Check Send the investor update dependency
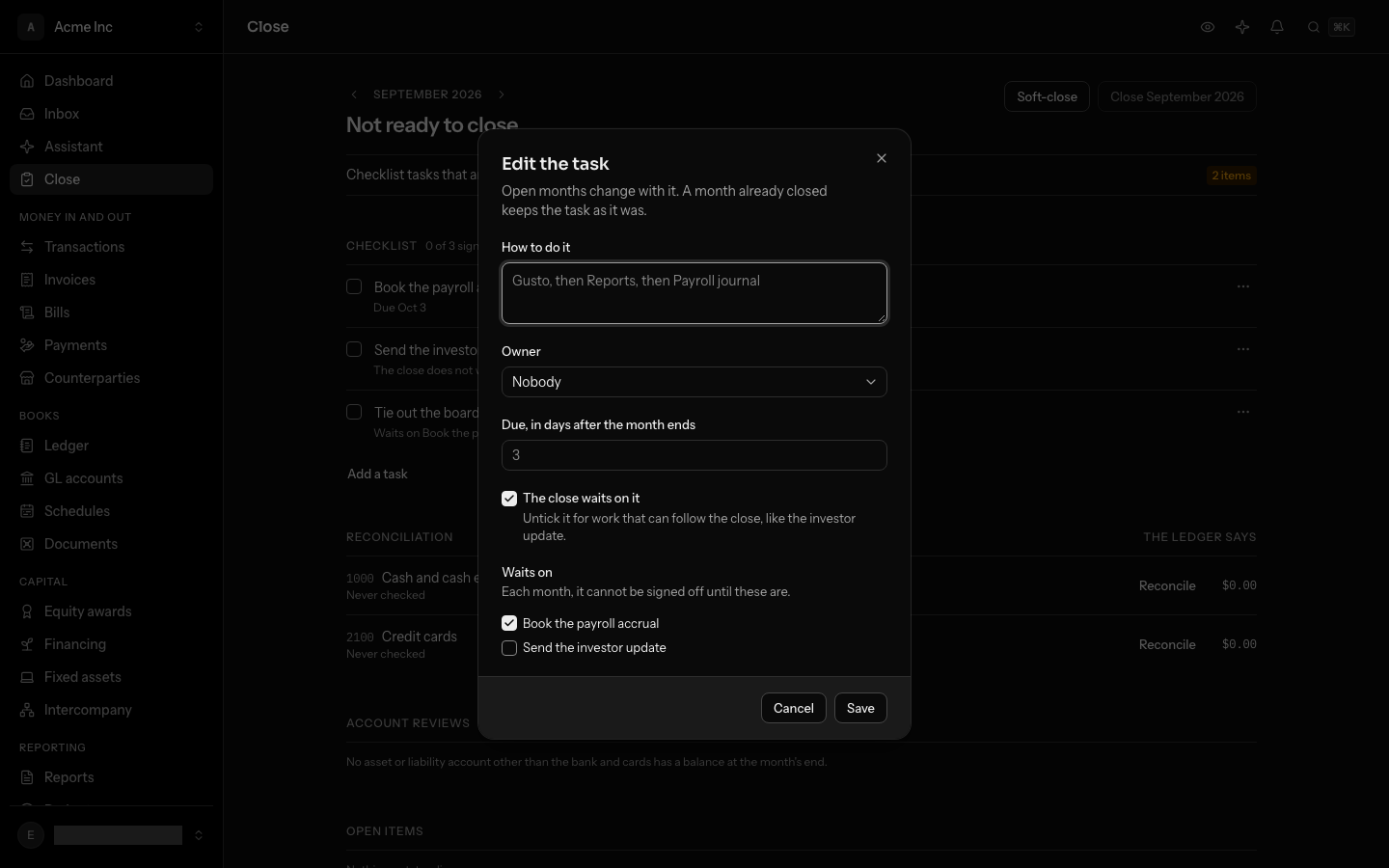 509,648
